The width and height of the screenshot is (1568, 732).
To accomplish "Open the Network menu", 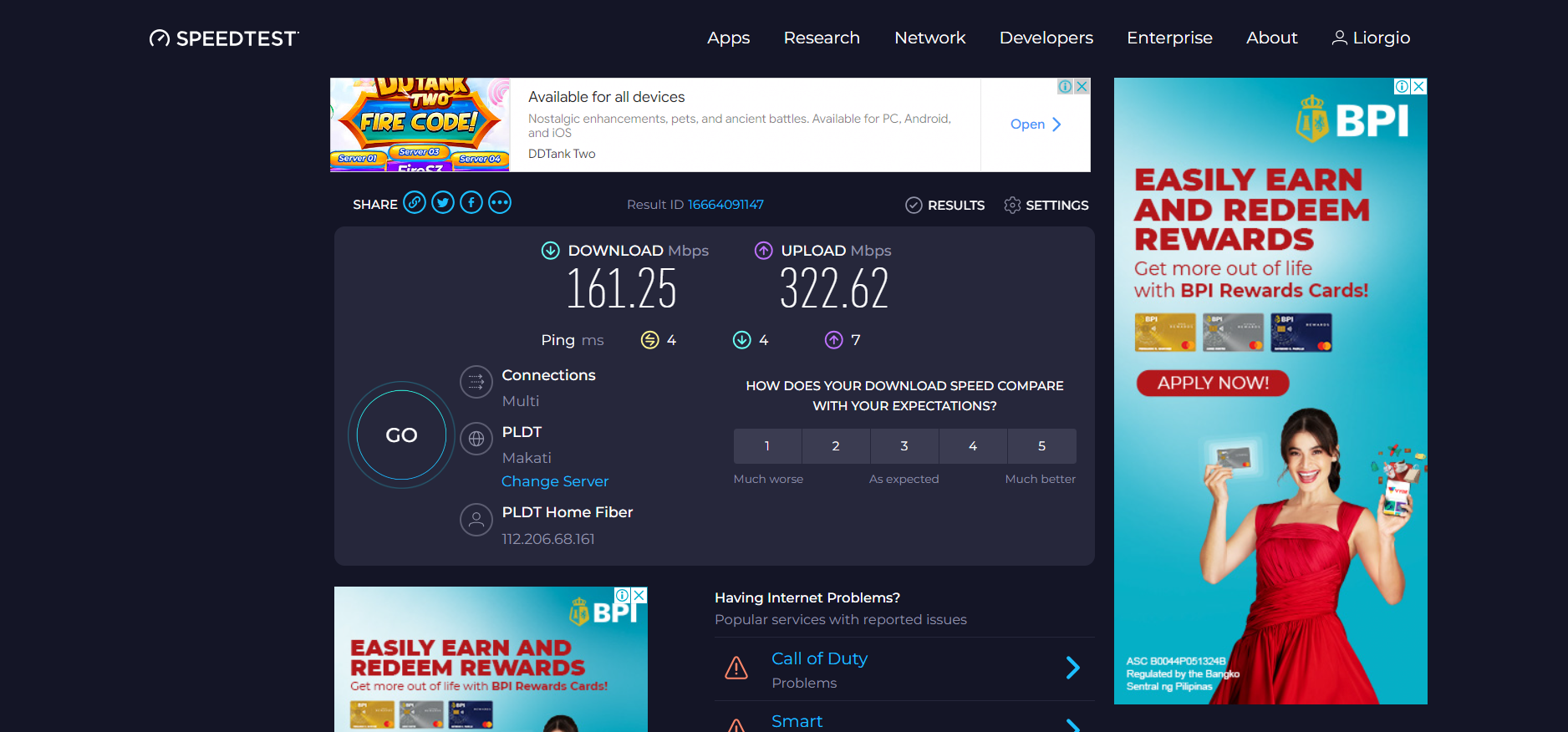I will click(x=930, y=38).
